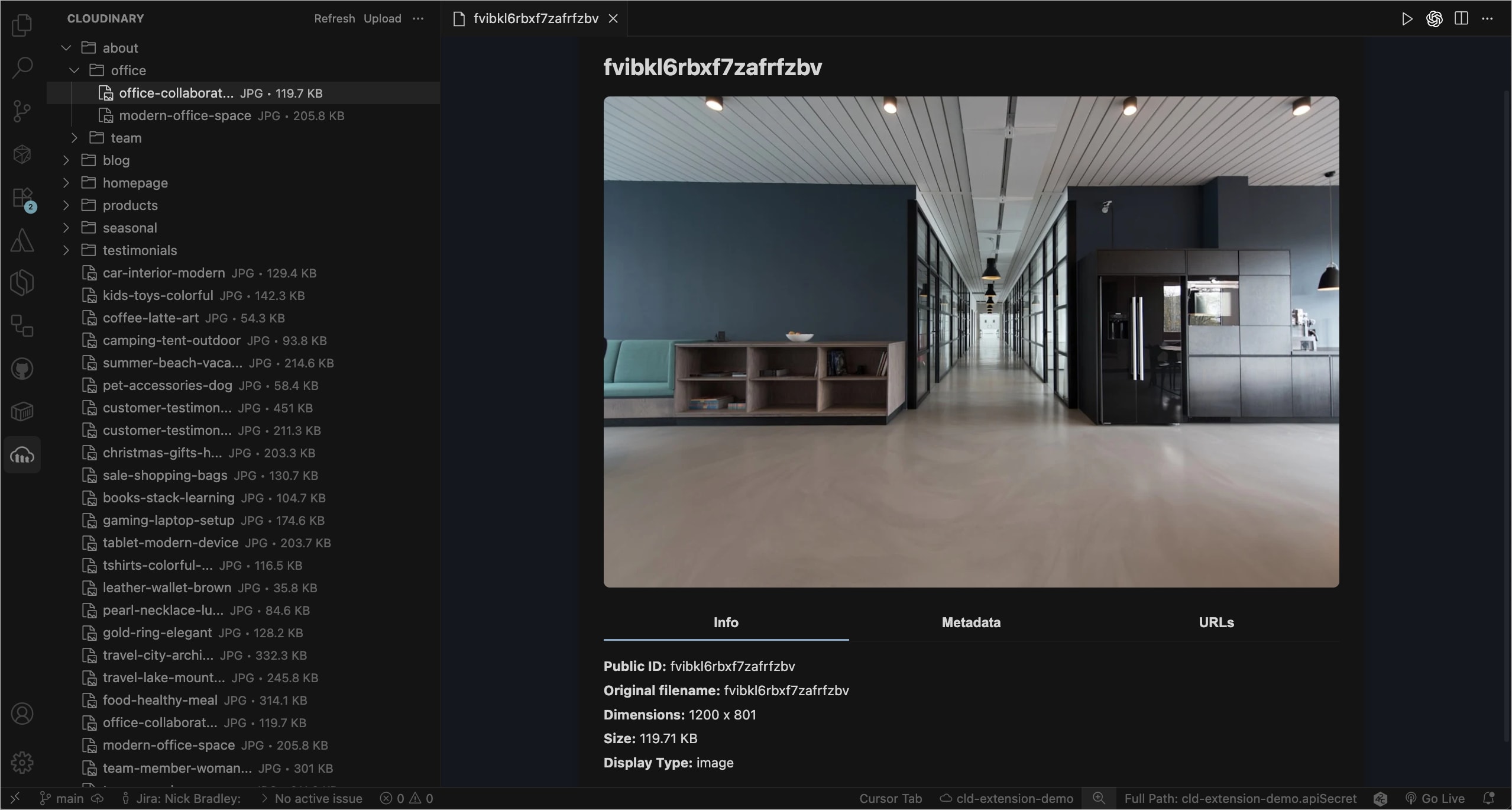Open the ChatGPT extension icon

click(x=1433, y=18)
